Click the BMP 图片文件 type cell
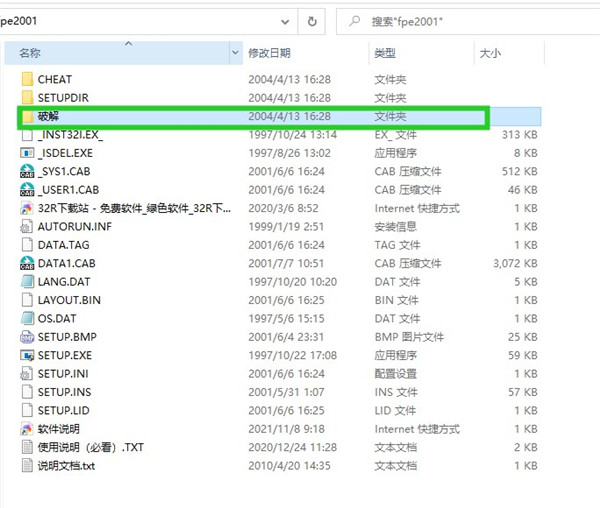Image resolution: width=600 pixels, height=508 pixels. click(409, 337)
